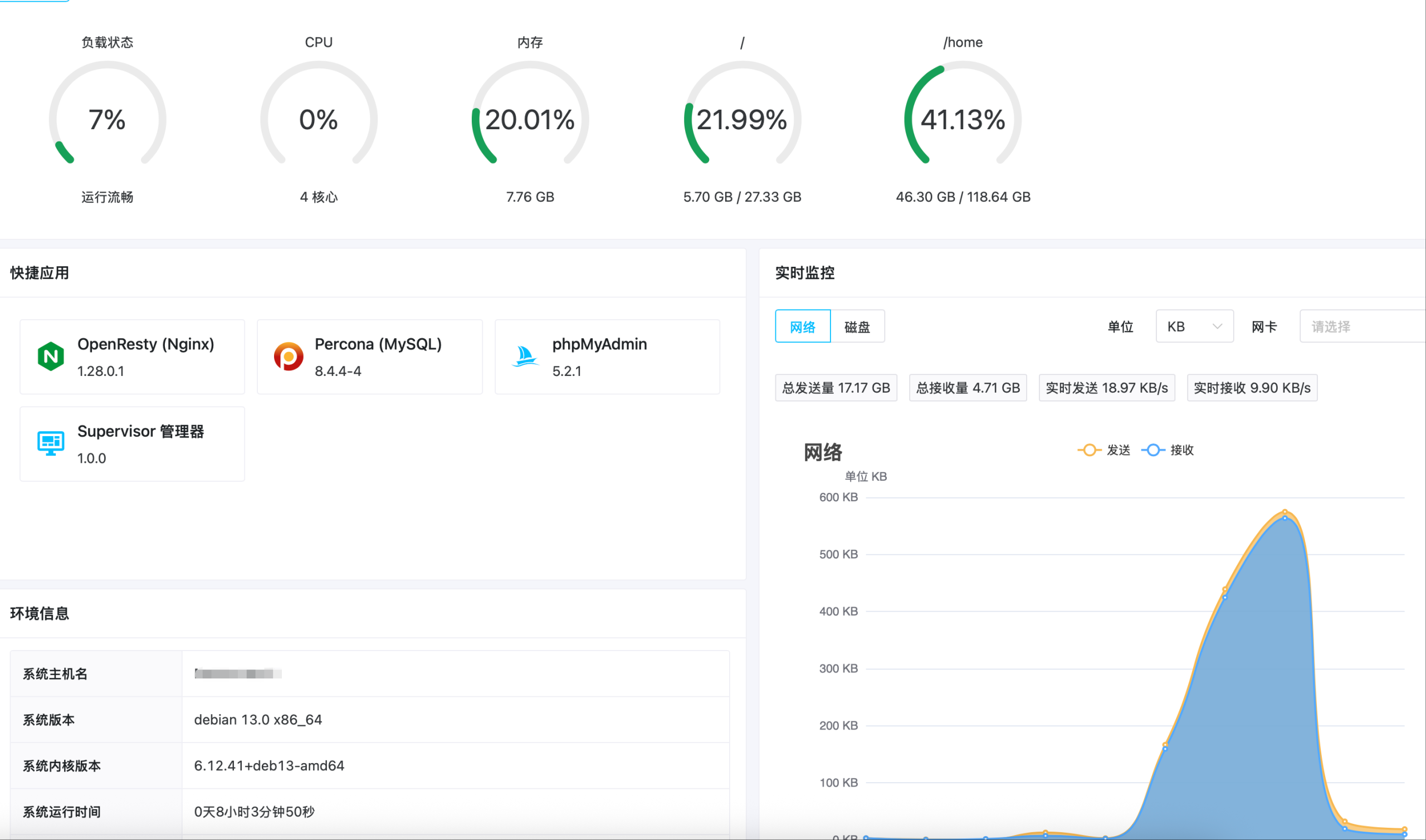Toggle the 接收 legend marker in chart
Viewport: 1426px width, 840px height.
[1152, 450]
